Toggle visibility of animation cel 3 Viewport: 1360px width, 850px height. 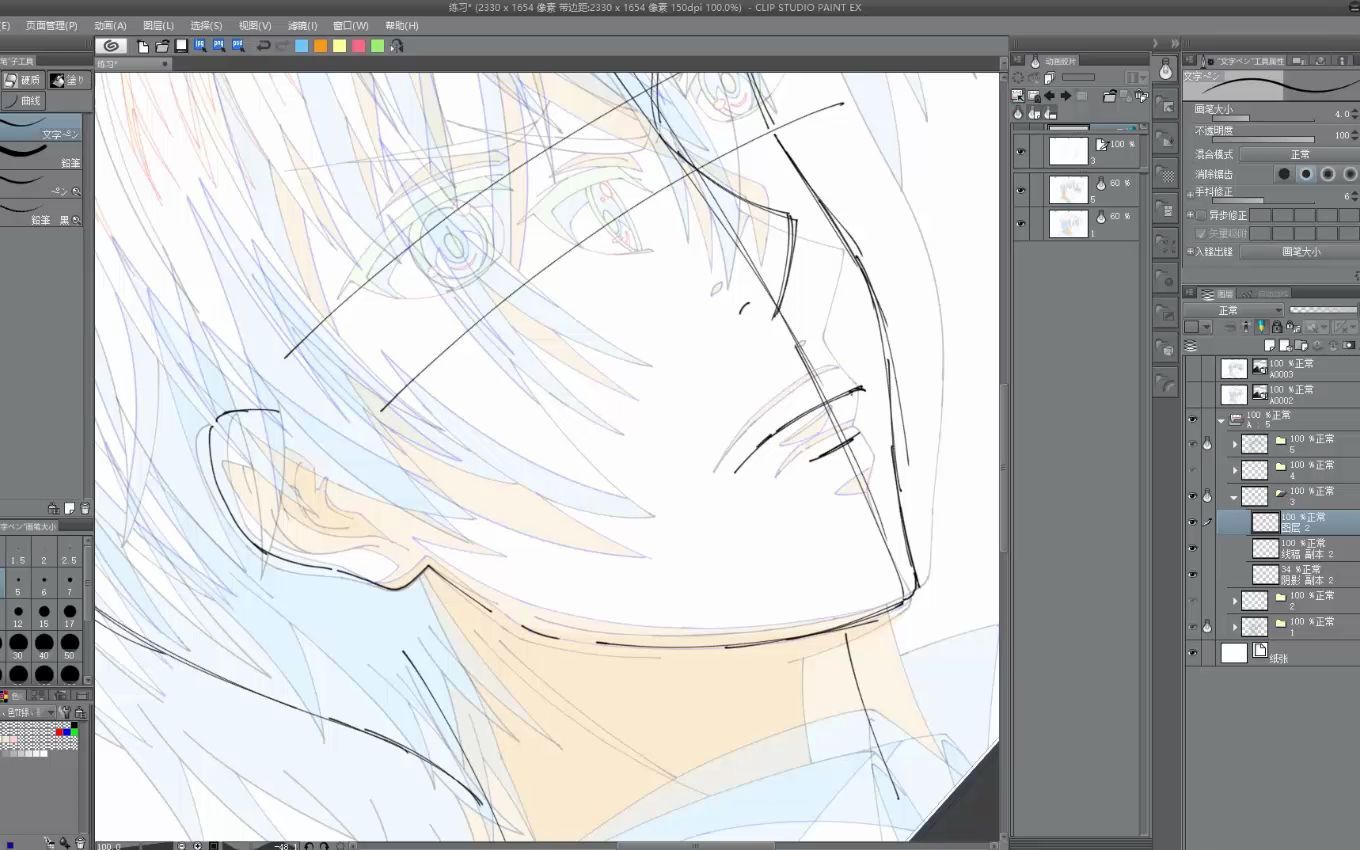(1021, 153)
